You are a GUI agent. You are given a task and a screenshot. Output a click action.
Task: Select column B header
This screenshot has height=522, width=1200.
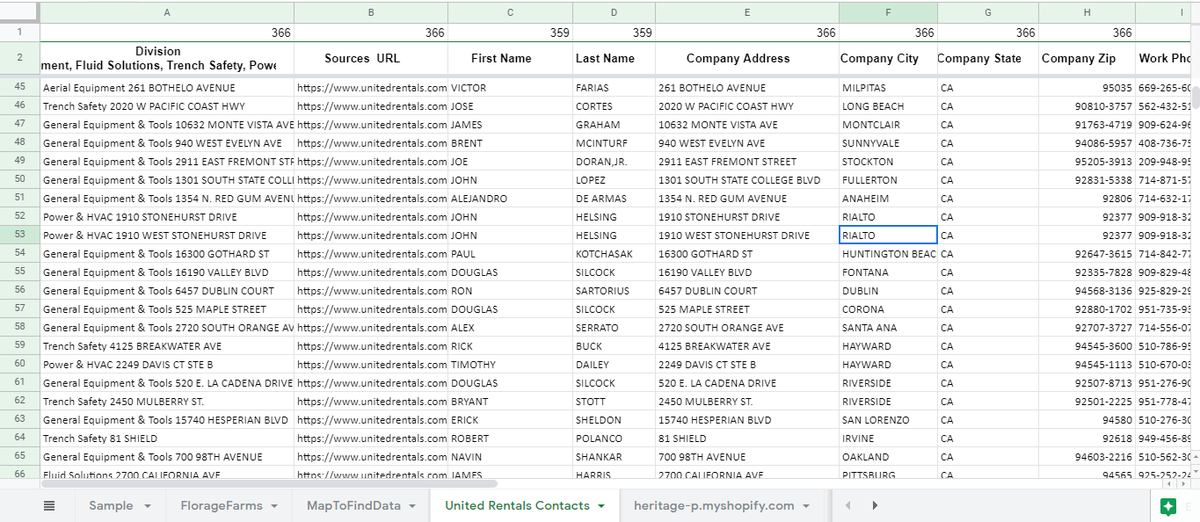(x=371, y=11)
